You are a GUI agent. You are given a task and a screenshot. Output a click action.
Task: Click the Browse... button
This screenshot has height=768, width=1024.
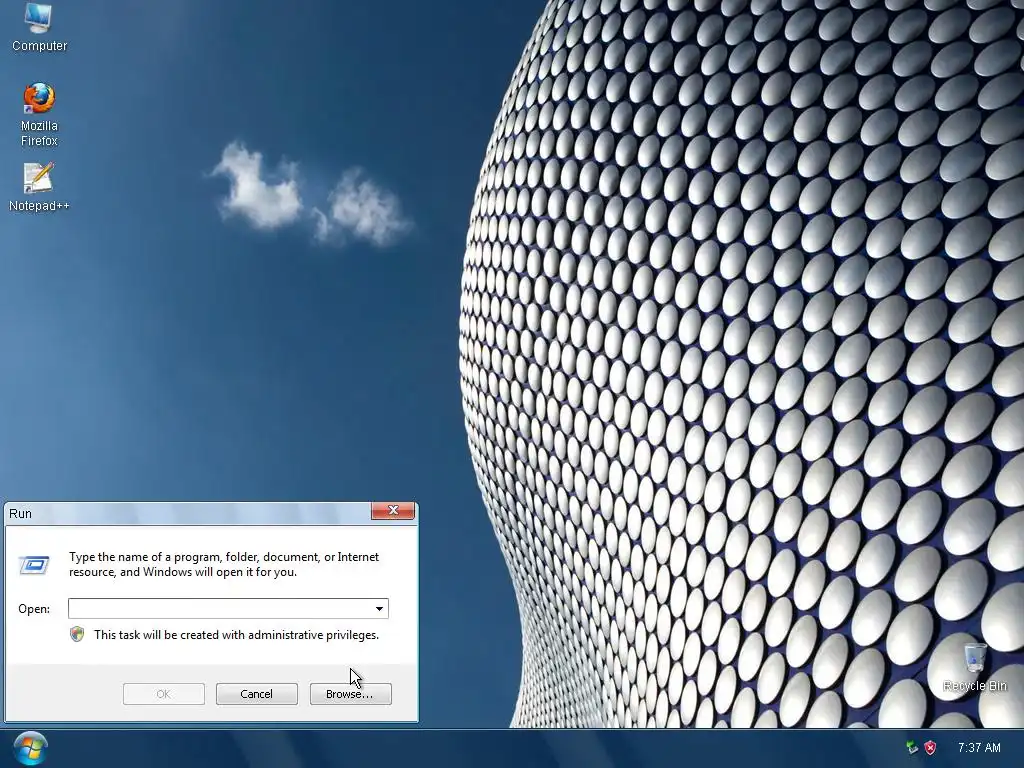pyautogui.click(x=350, y=694)
